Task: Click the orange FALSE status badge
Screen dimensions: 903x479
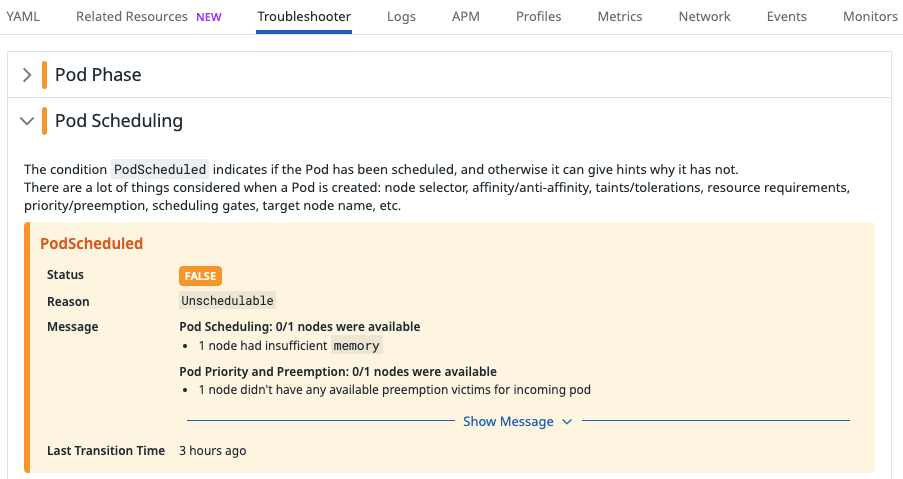Action: pyautogui.click(x=200, y=276)
